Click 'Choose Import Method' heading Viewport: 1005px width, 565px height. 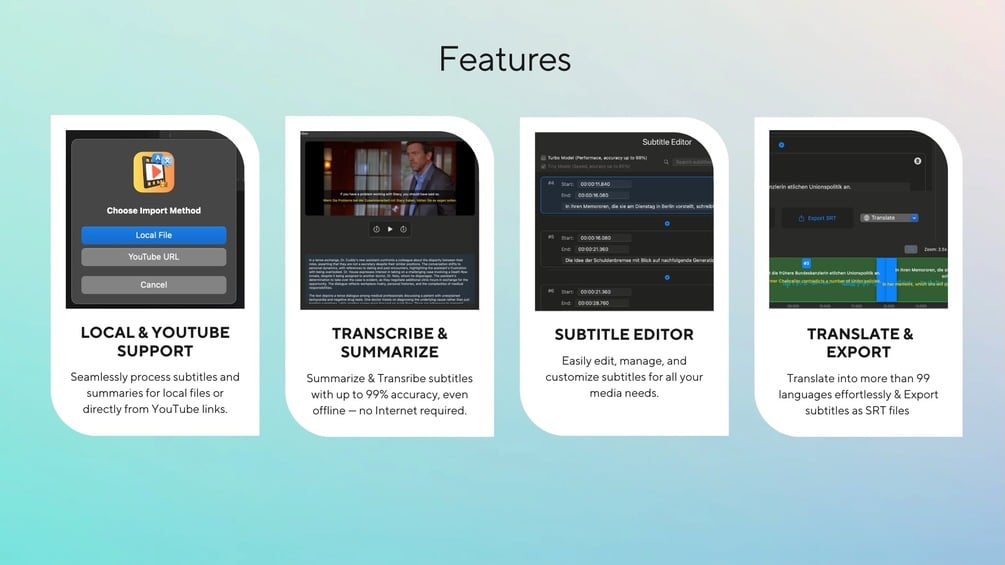coord(154,211)
